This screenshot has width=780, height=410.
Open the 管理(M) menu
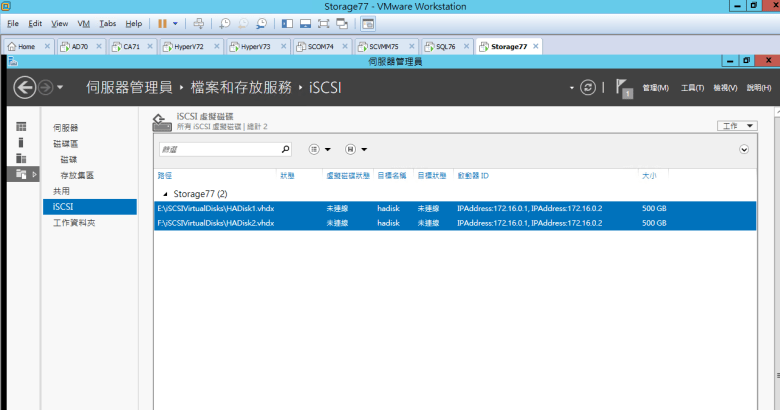pos(655,88)
